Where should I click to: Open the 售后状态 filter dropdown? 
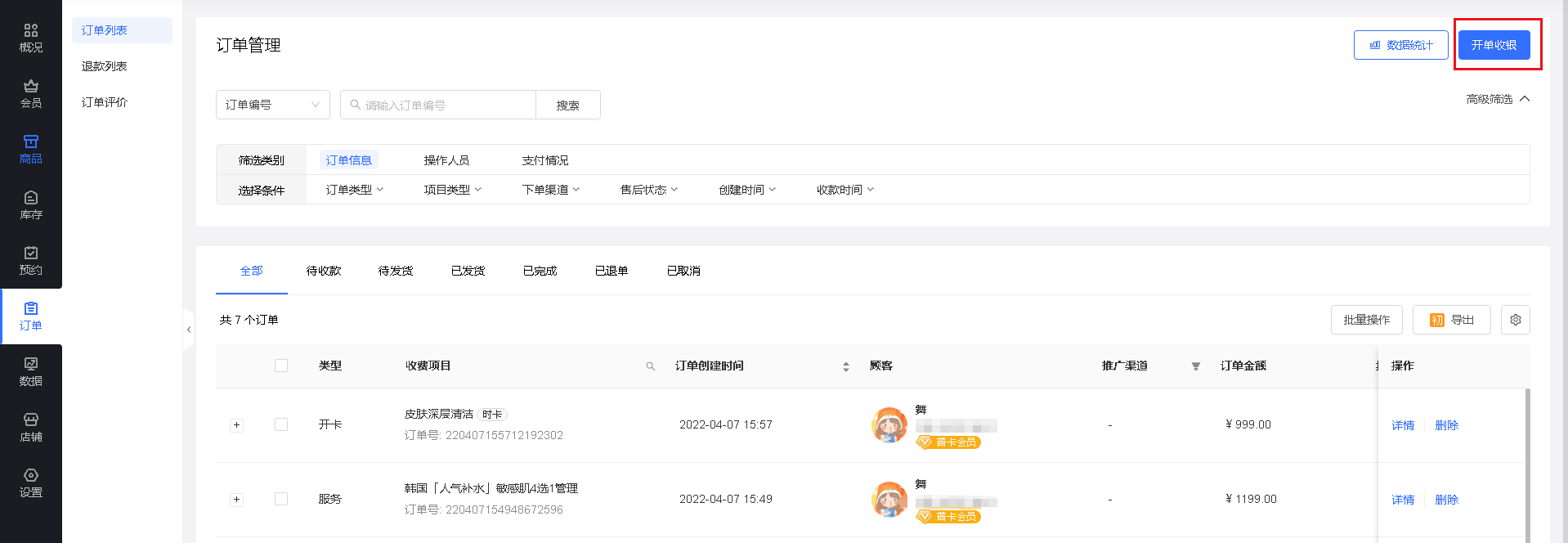tap(649, 190)
